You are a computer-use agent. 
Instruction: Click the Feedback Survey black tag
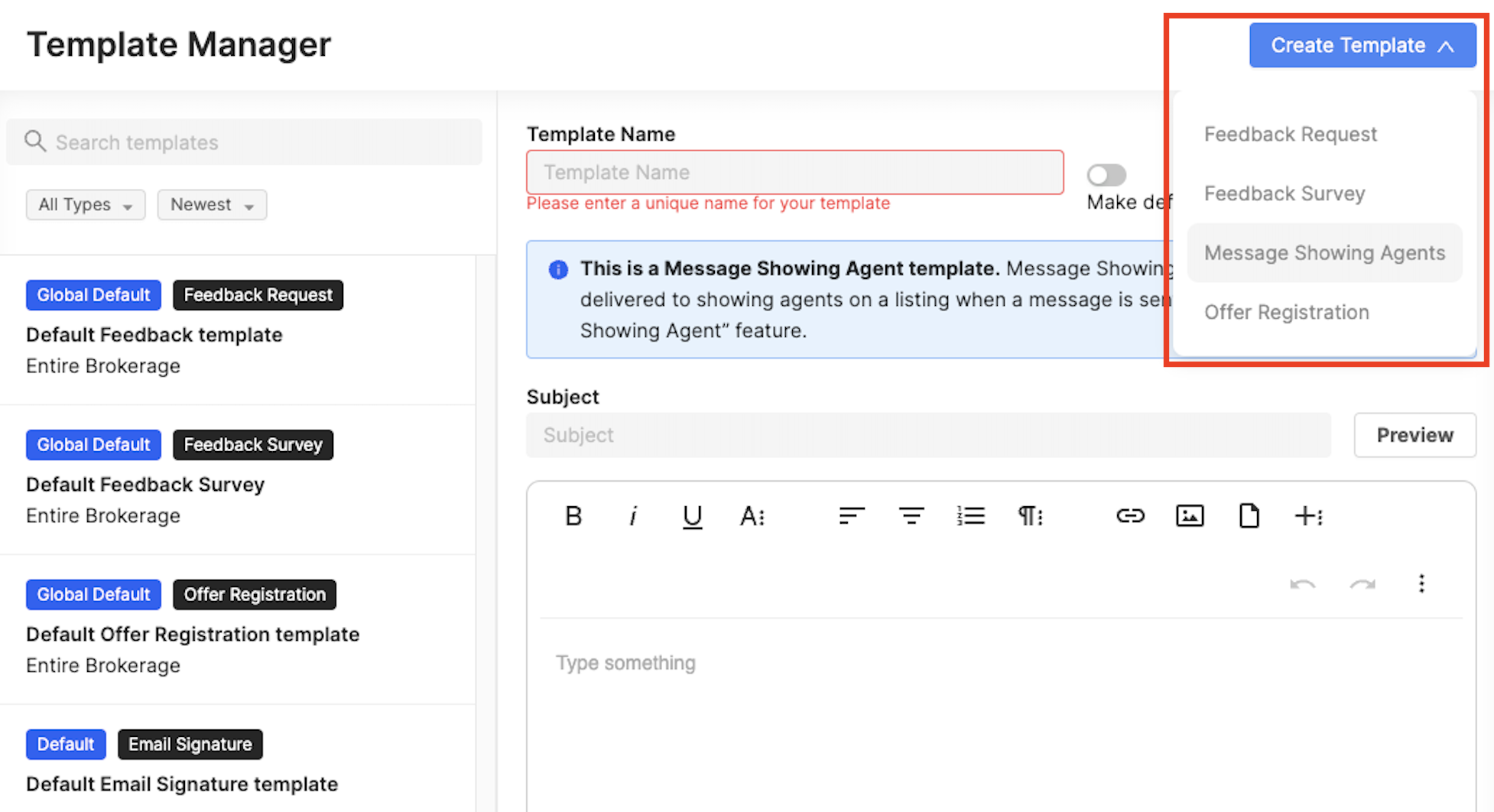(253, 445)
